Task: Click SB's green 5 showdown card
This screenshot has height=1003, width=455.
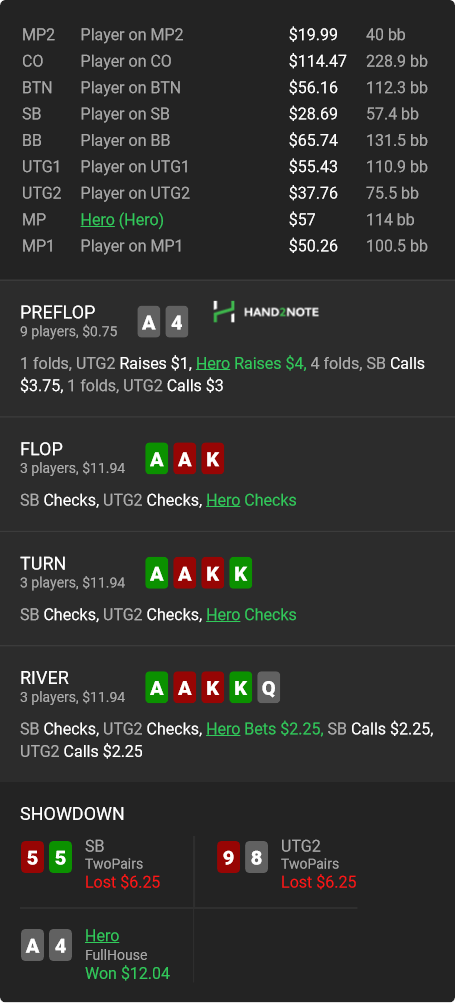Action: pos(60,858)
